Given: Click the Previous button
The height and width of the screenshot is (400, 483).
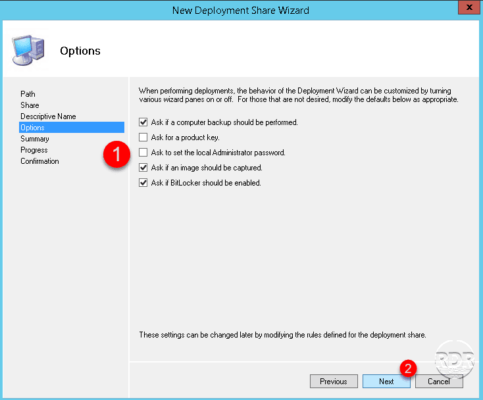Looking at the screenshot, I should coord(334,381).
